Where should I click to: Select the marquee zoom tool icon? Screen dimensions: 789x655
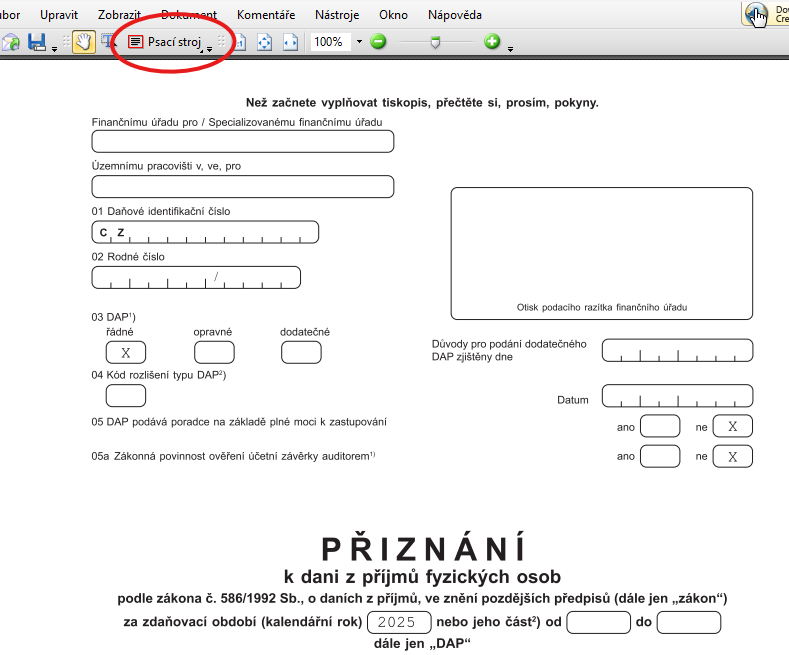pos(109,42)
